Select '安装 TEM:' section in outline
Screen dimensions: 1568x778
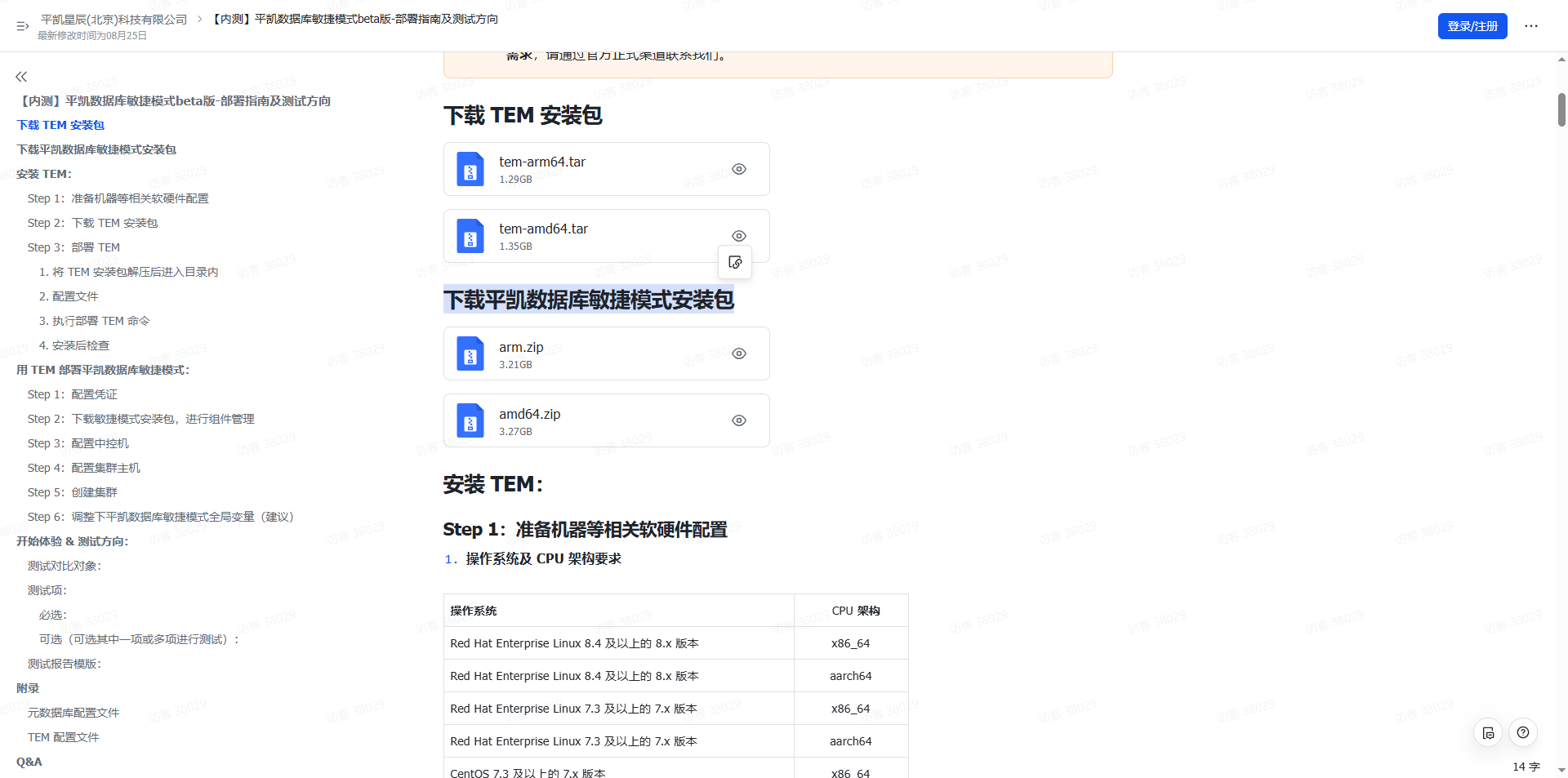[x=44, y=174]
